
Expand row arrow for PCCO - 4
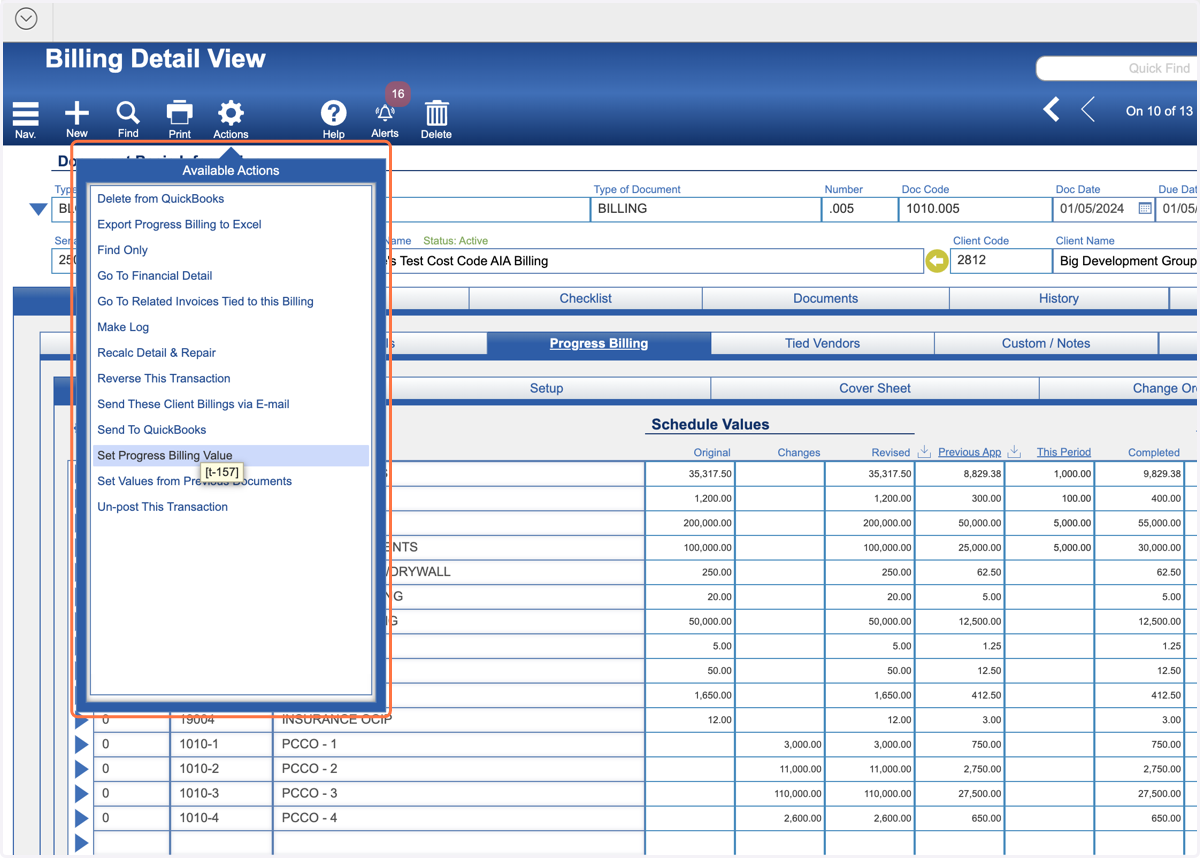[82, 819]
